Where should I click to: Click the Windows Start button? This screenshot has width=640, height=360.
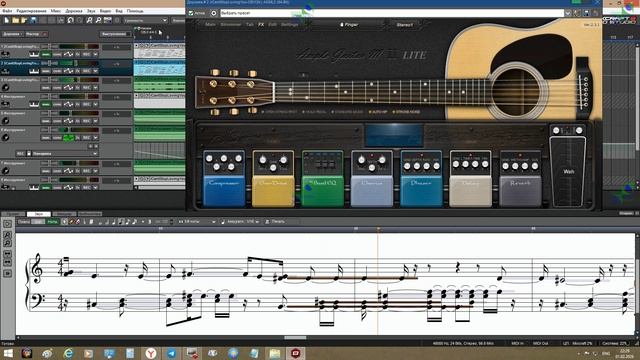(8, 353)
